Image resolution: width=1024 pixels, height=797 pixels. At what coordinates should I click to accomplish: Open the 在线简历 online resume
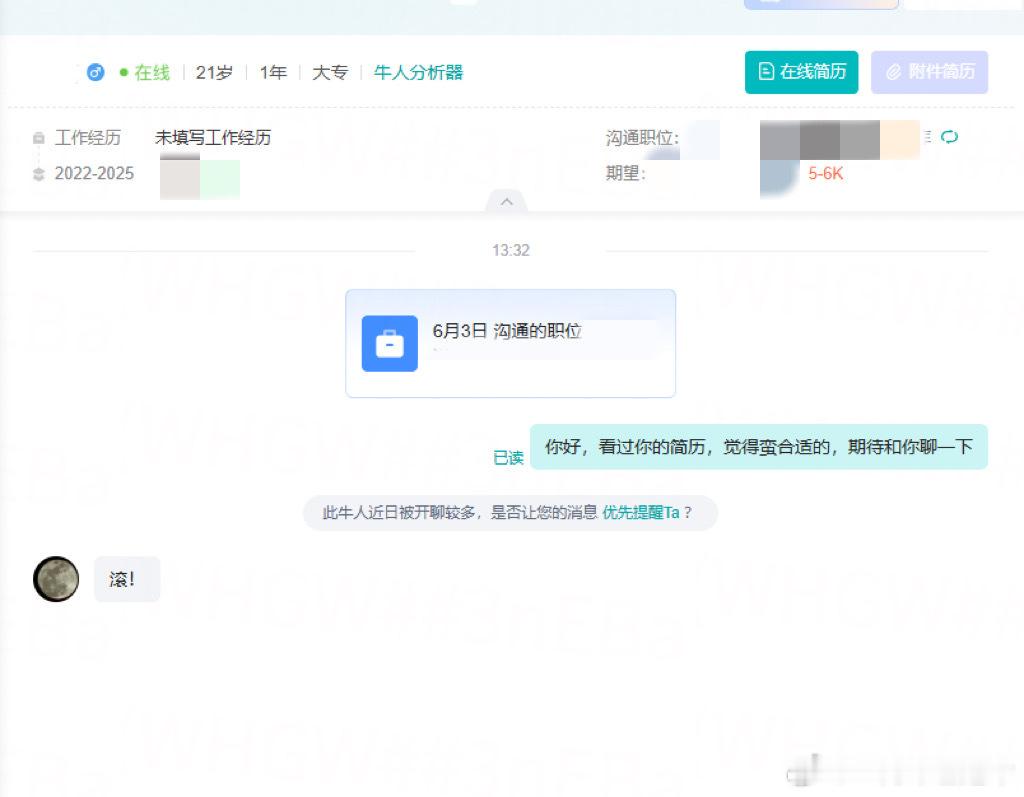click(801, 72)
